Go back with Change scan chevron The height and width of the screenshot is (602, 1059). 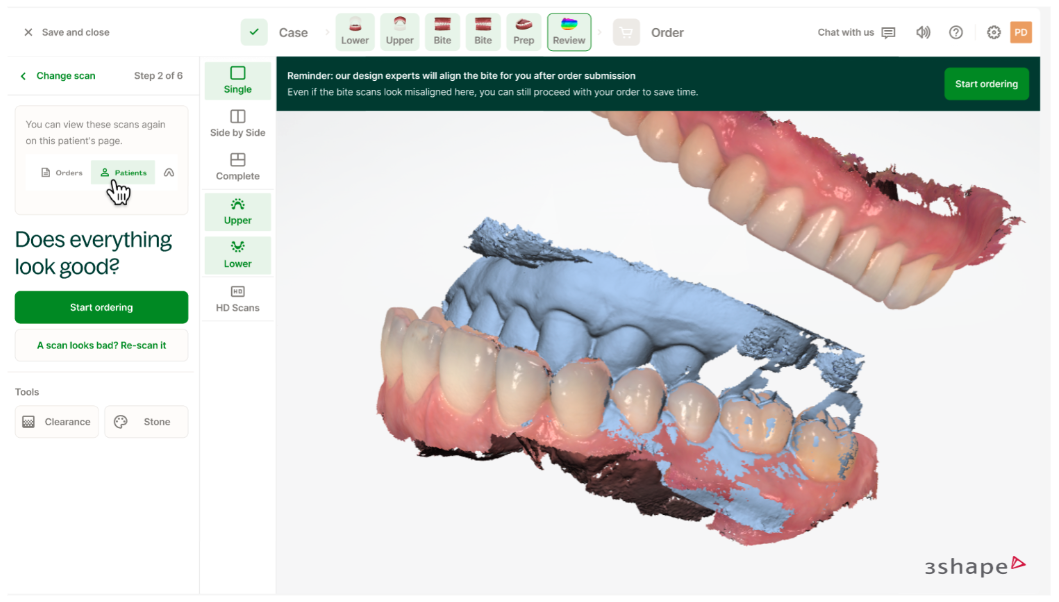pyautogui.click(x=24, y=76)
